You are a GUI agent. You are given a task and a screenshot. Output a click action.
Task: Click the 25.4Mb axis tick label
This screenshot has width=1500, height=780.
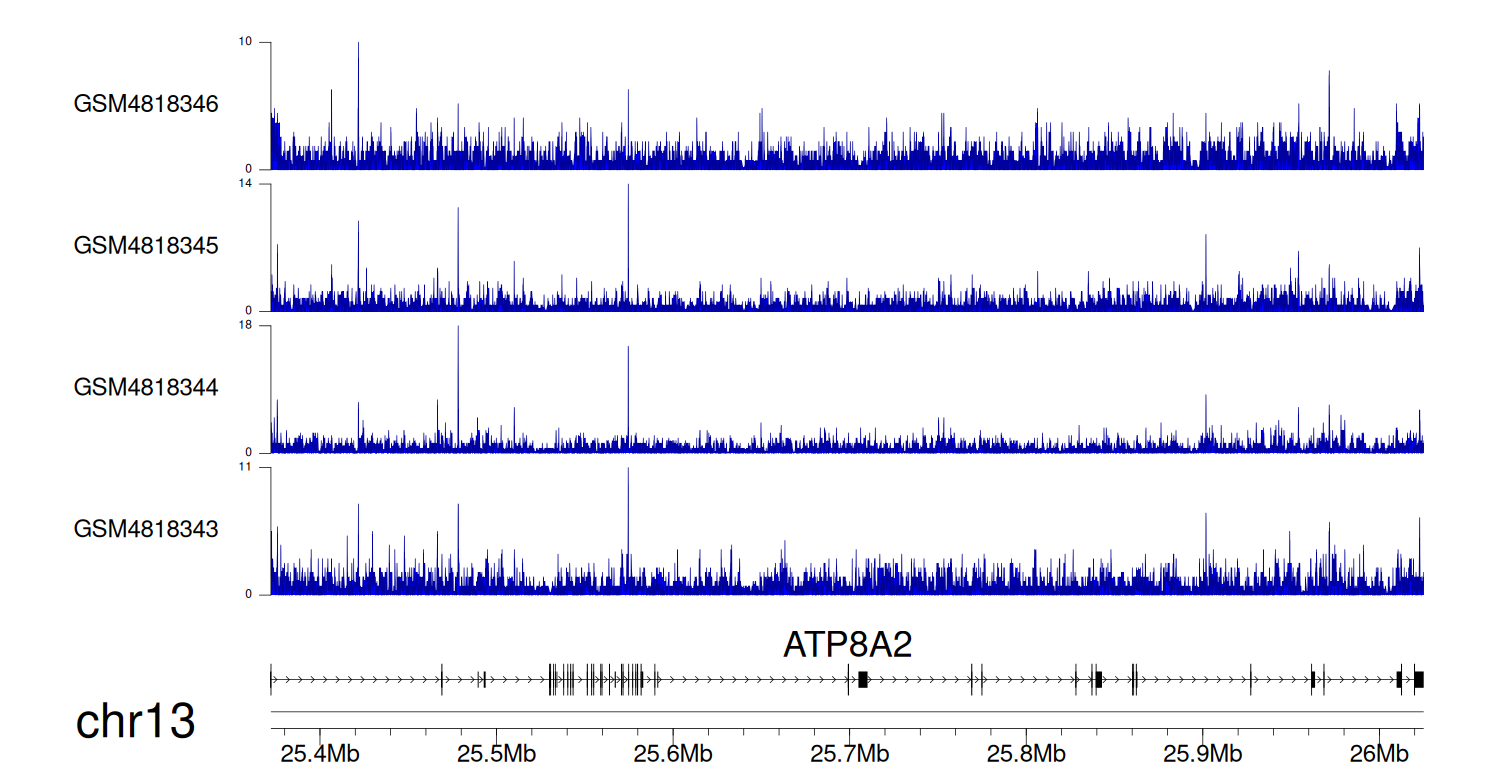[x=320, y=753]
